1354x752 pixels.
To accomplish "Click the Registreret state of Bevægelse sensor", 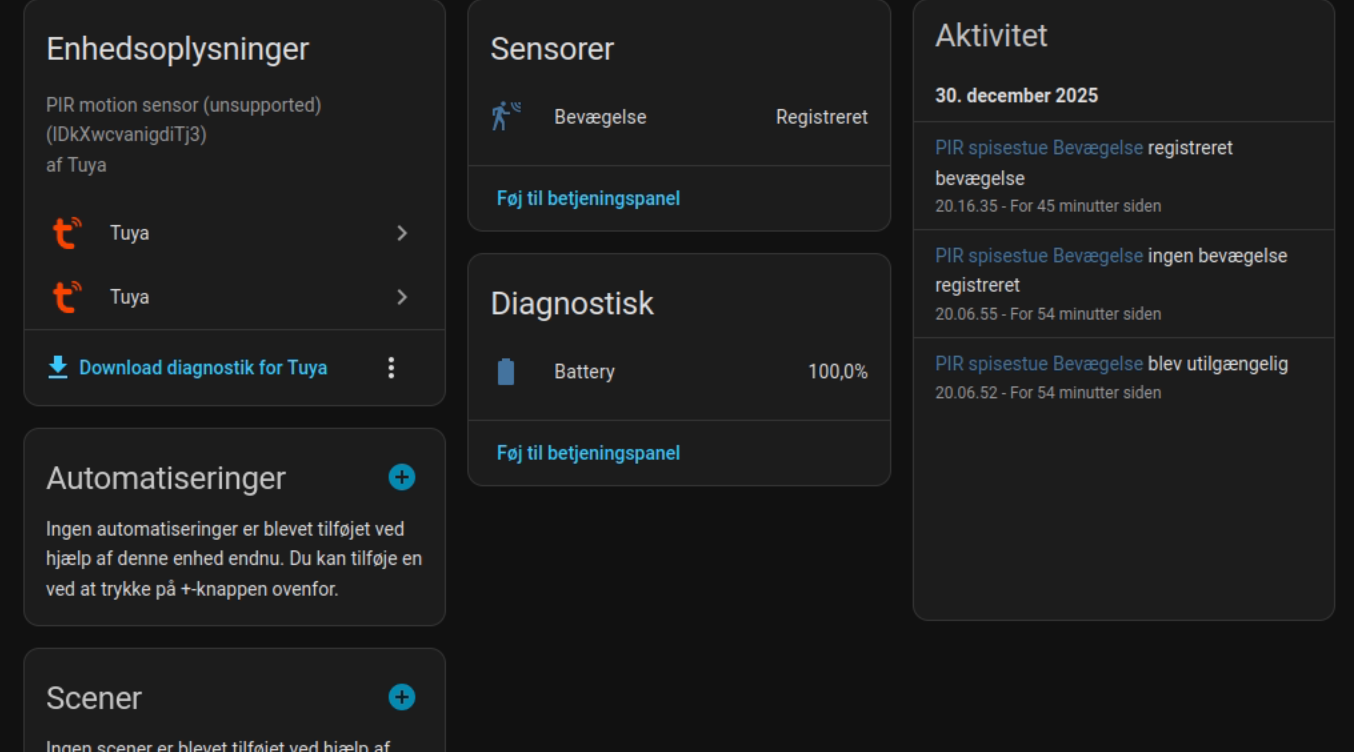I will [821, 117].
